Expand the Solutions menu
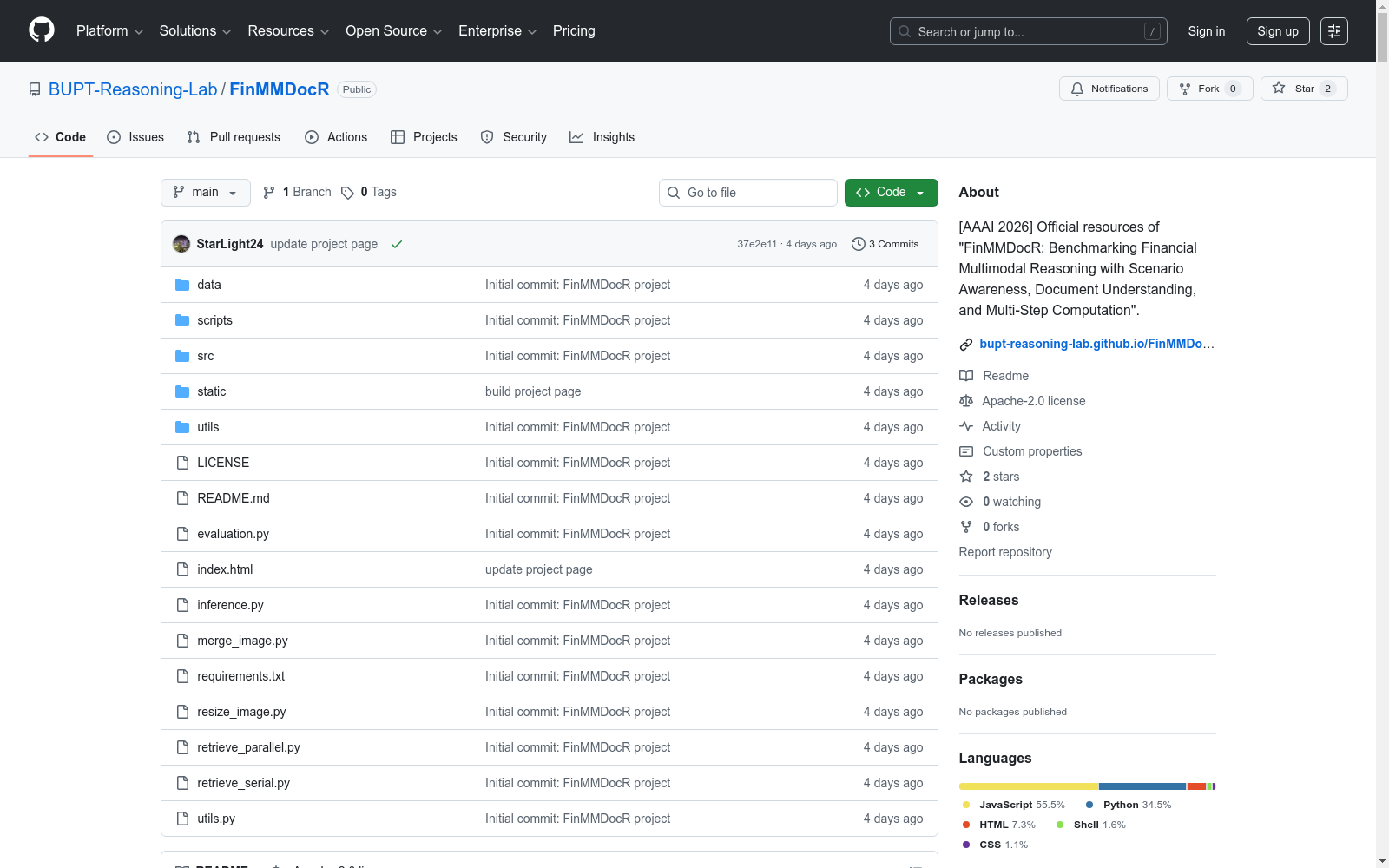1389x868 pixels. tap(195, 31)
